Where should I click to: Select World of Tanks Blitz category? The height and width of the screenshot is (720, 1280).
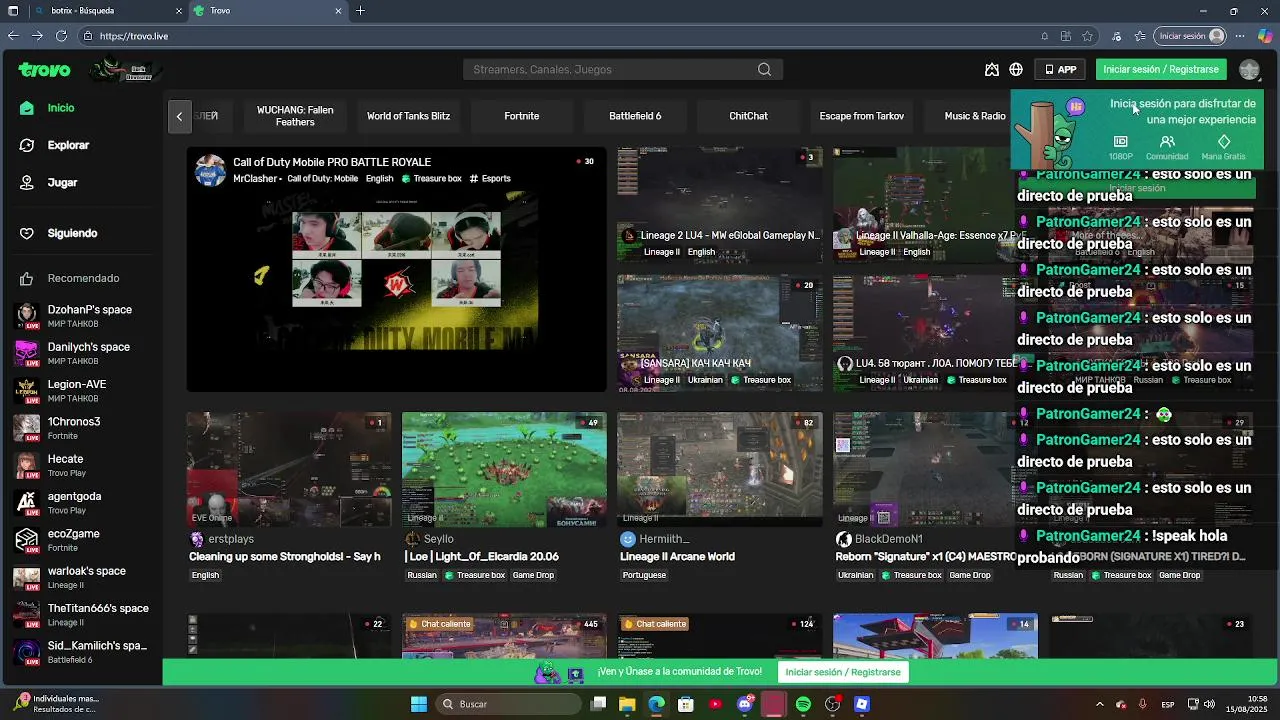click(408, 116)
